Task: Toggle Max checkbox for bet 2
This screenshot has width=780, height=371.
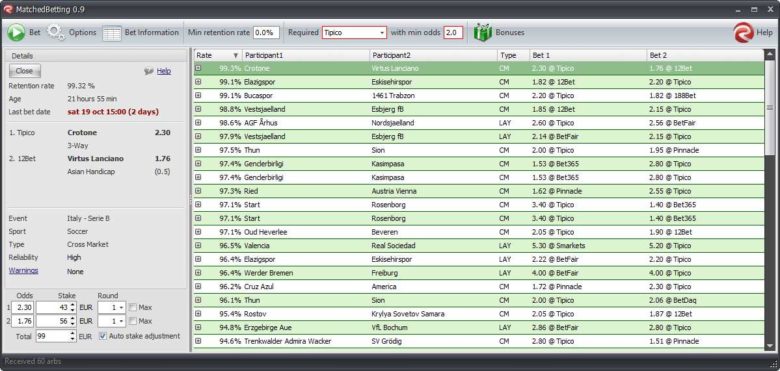Action: click(132, 321)
